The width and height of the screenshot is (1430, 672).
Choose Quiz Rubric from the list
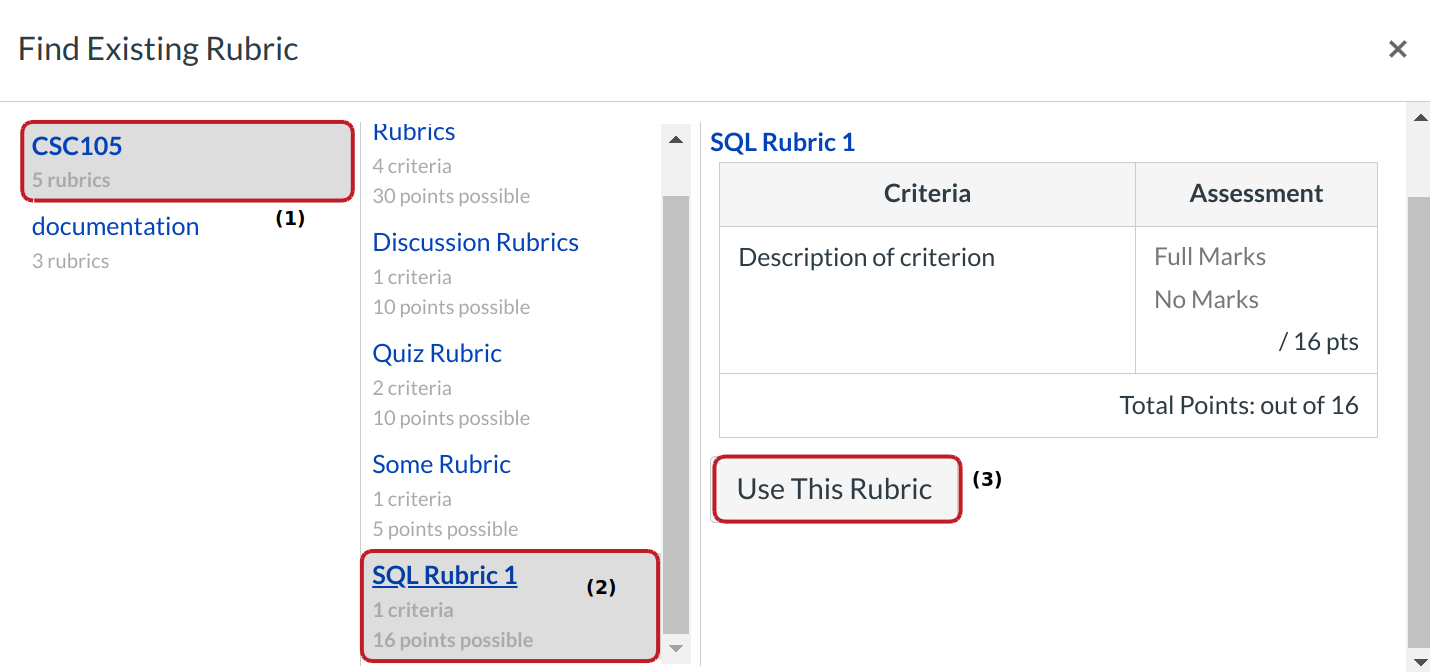click(x=437, y=354)
